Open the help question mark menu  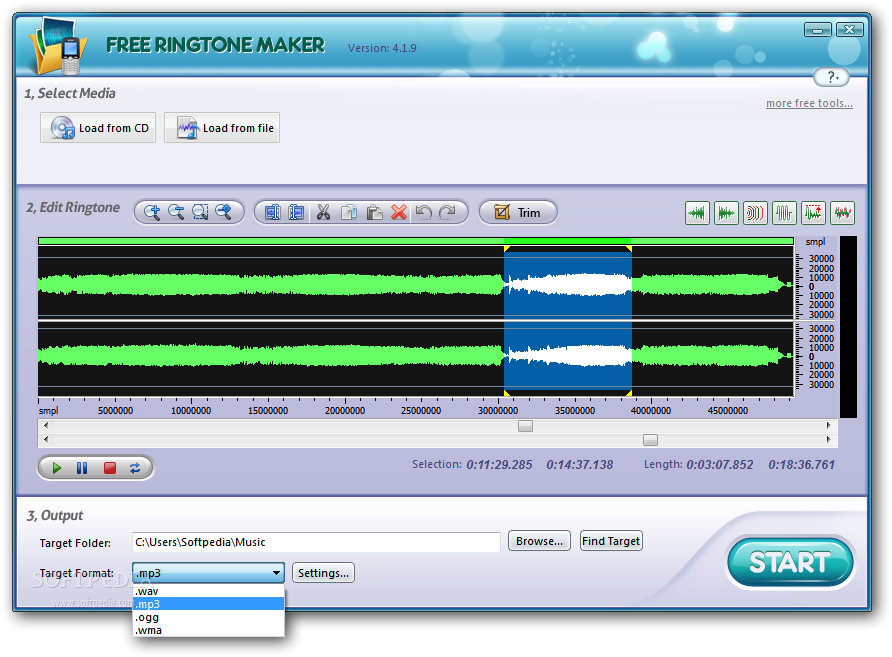click(832, 77)
